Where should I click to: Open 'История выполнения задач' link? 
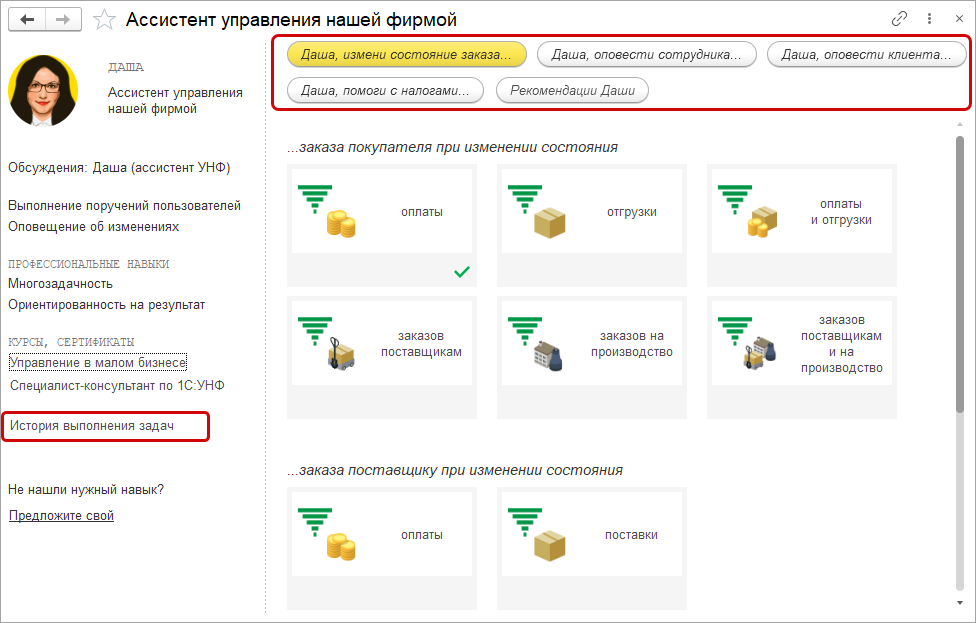tap(92, 426)
